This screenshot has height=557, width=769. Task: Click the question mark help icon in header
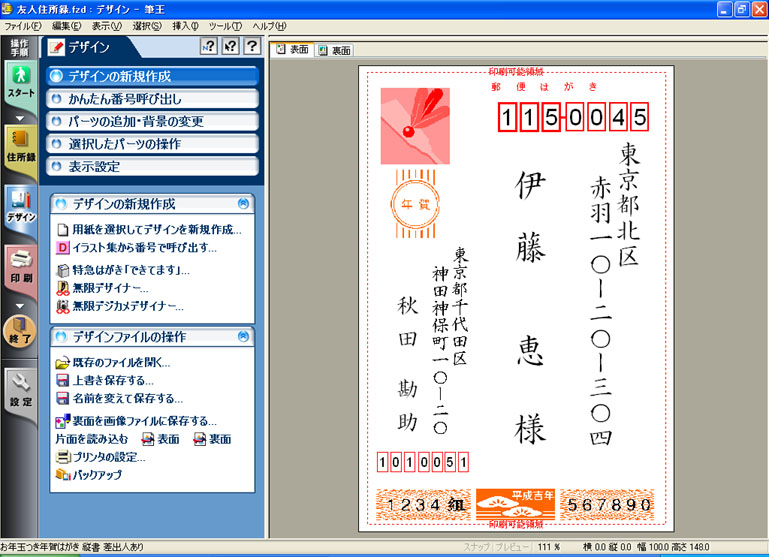(x=251, y=46)
